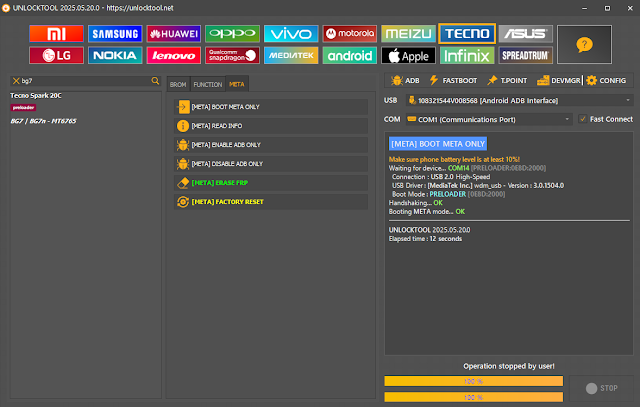Run [META] FACTORY RESET
Viewport: 640px width, 407px height.
(271, 202)
